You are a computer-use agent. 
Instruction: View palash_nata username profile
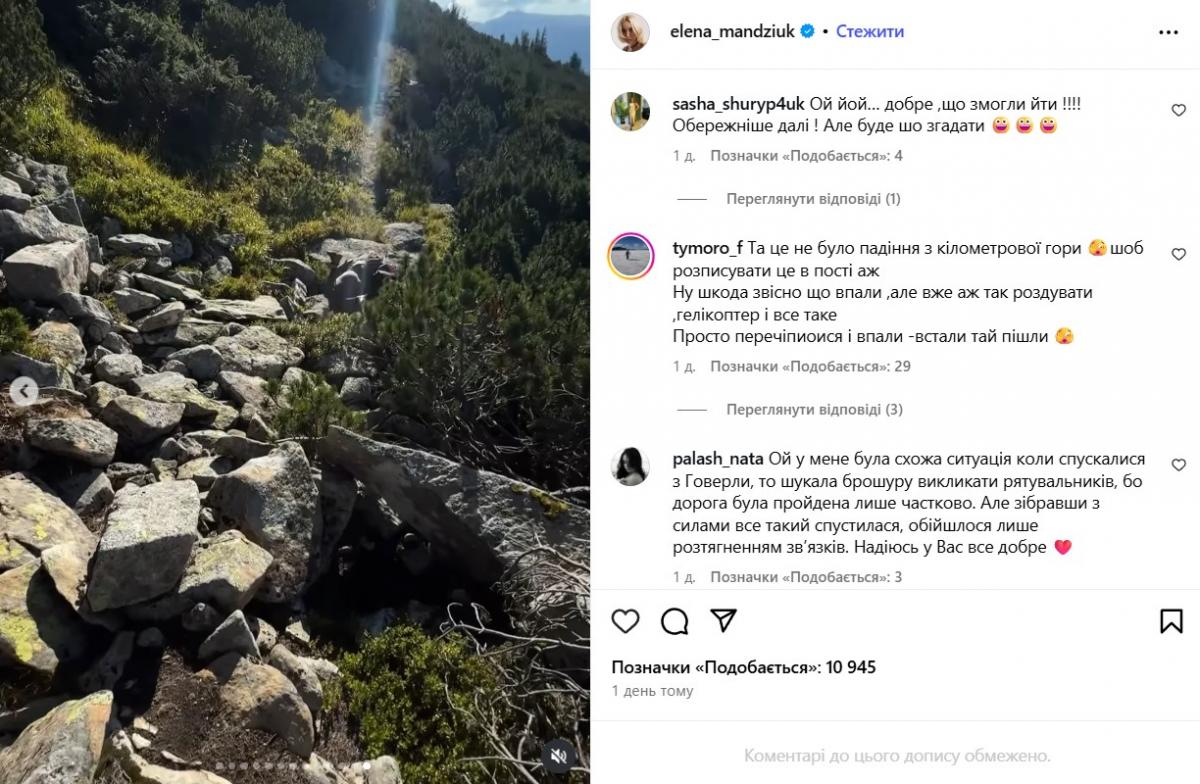pyautogui.click(x=717, y=459)
